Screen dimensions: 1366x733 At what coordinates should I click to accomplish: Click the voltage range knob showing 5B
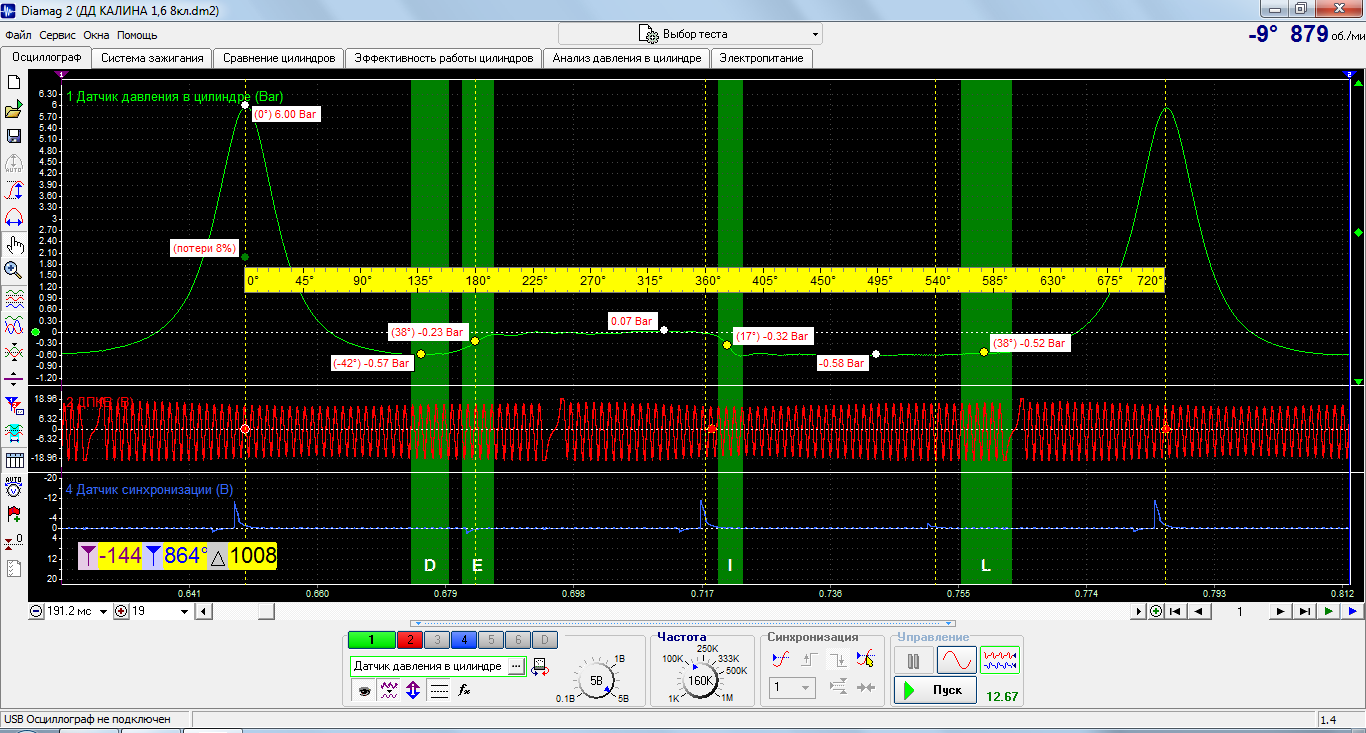[597, 680]
